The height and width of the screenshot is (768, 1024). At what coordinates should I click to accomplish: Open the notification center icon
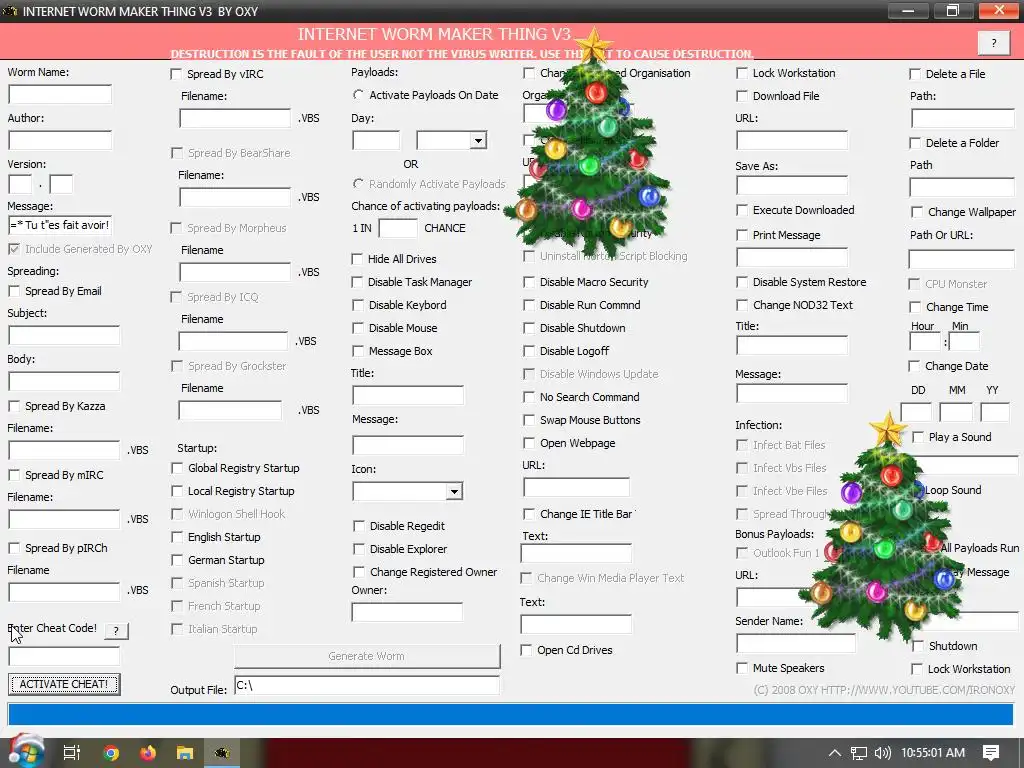(x=991, y=753)
